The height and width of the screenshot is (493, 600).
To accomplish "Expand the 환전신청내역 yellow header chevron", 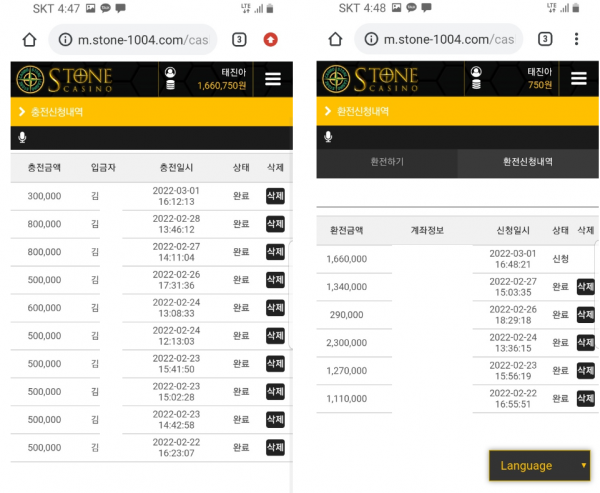I will pos(328,111).
